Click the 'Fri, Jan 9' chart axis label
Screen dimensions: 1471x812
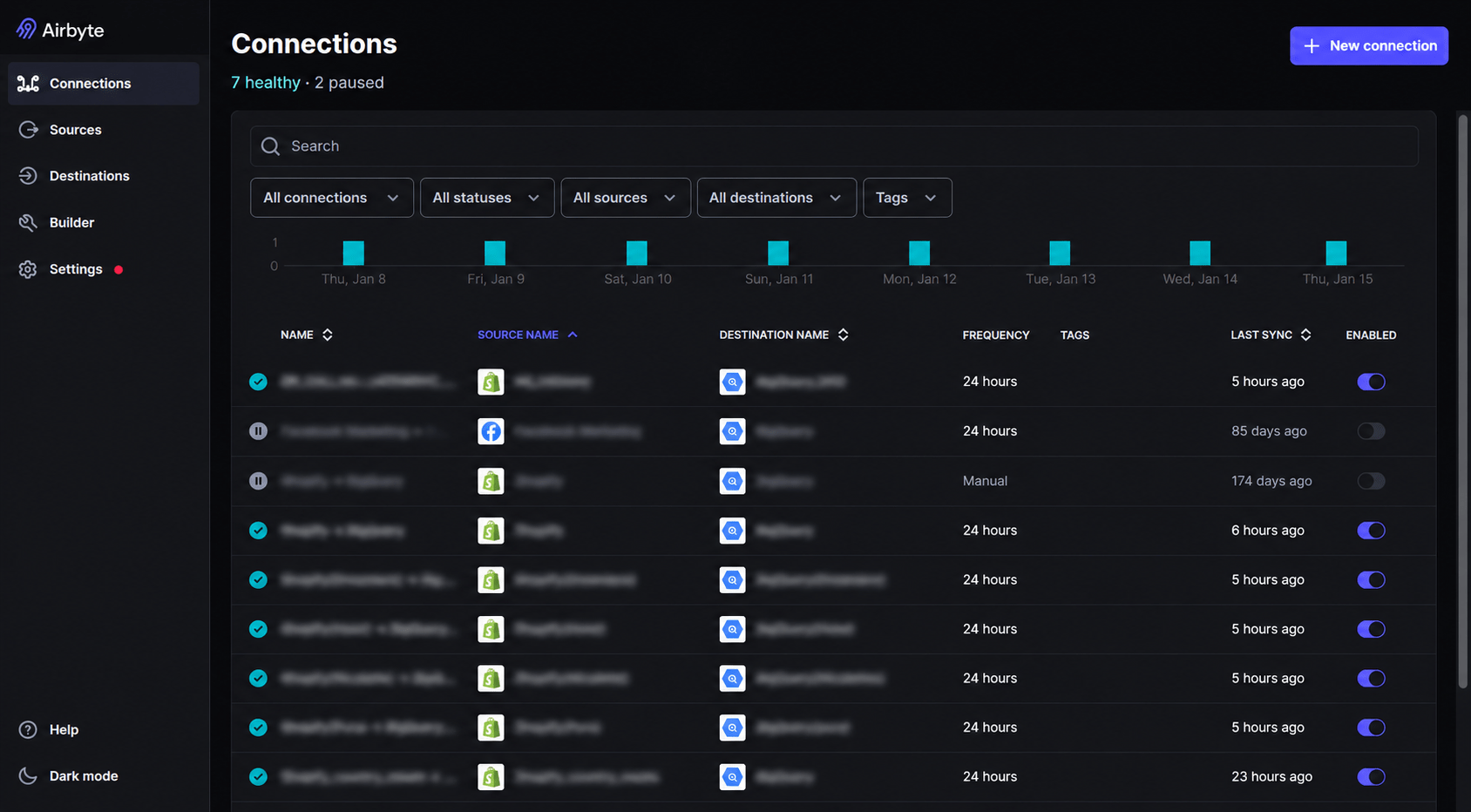click(496, 279)
